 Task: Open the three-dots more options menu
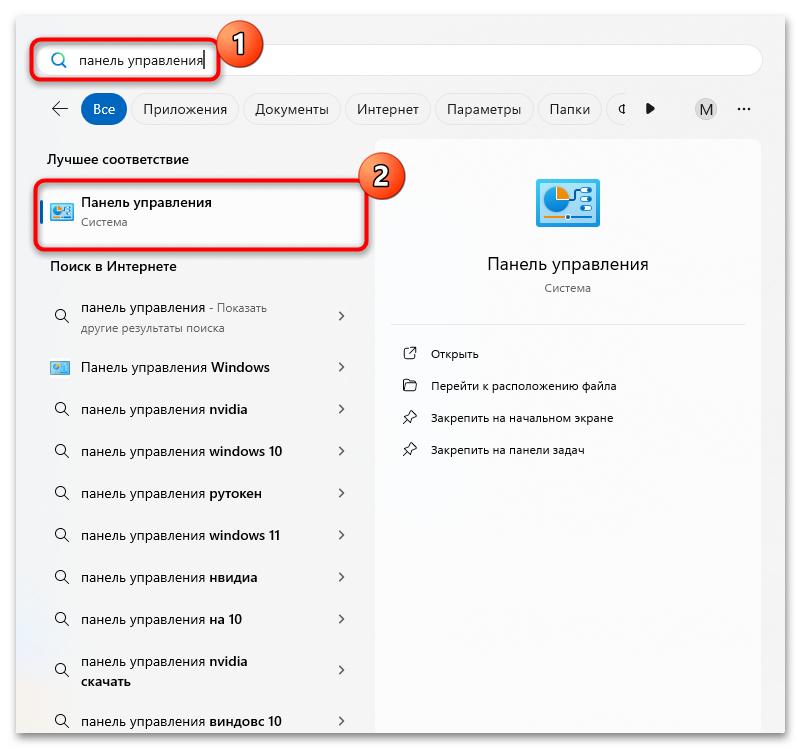tap(744, 109)
